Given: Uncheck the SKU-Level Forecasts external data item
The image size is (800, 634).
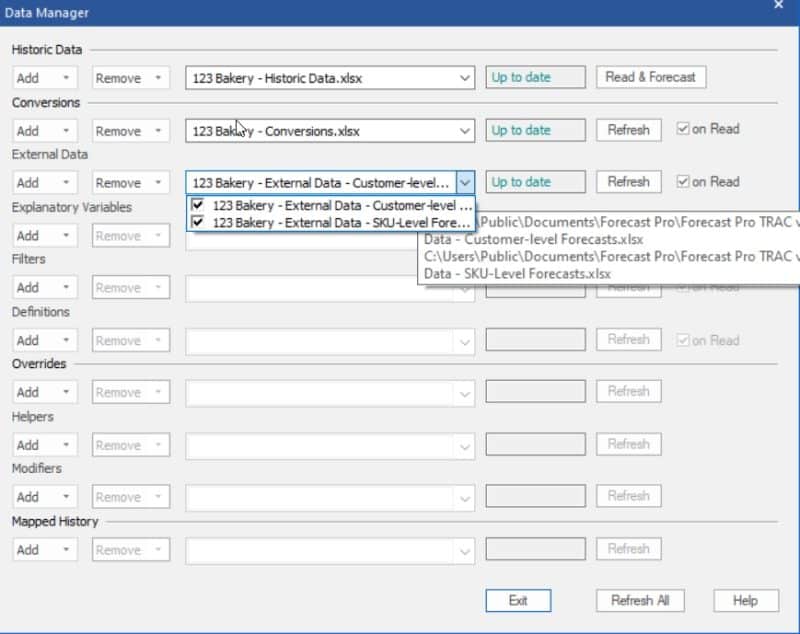Looking at the screenshot, I should [197, 222].
